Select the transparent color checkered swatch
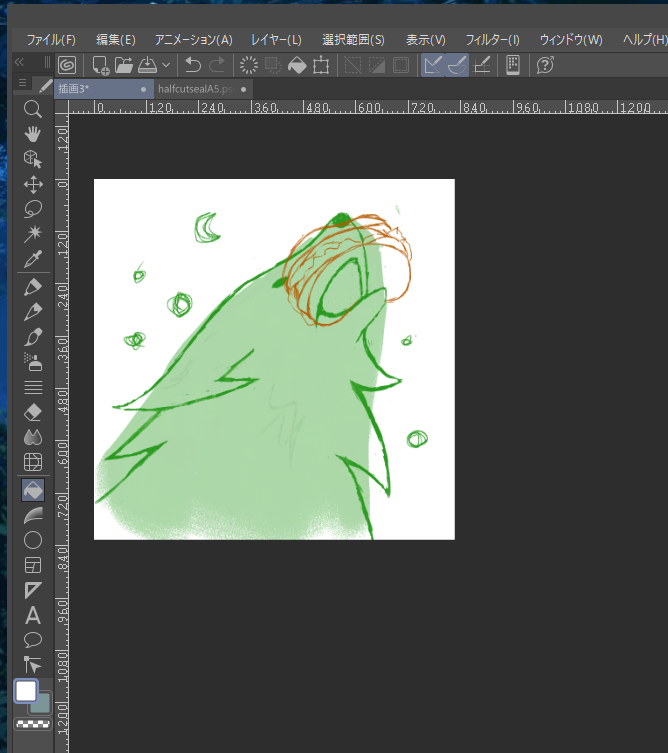 (33, 724)
